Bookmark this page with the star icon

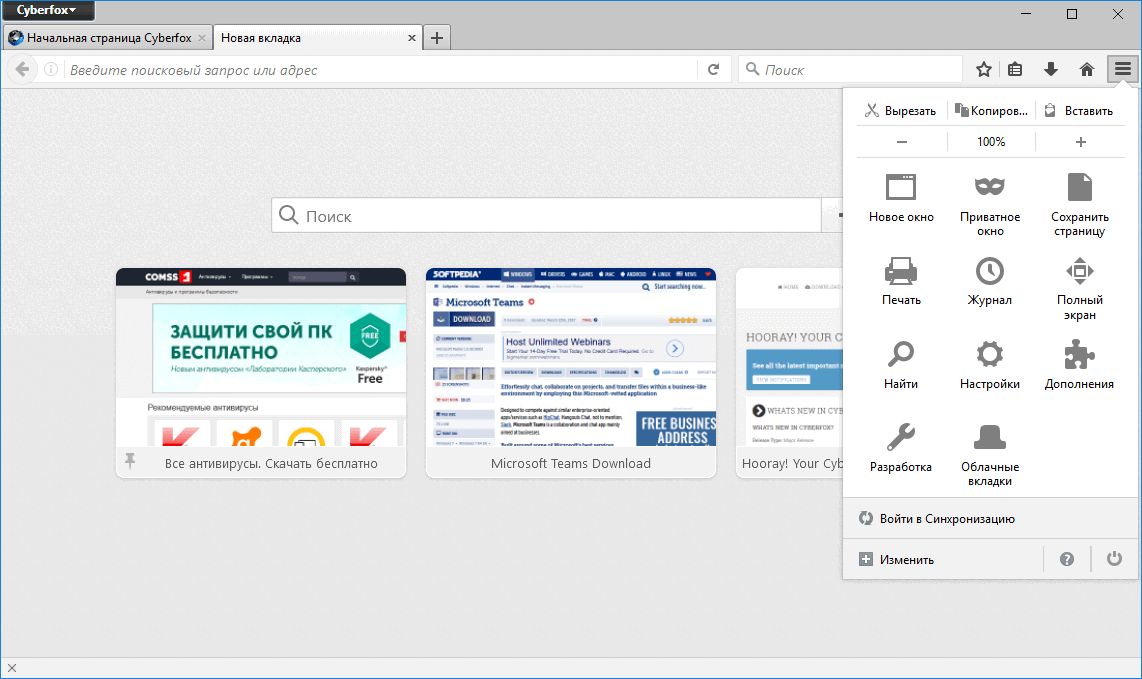[984, 69]
